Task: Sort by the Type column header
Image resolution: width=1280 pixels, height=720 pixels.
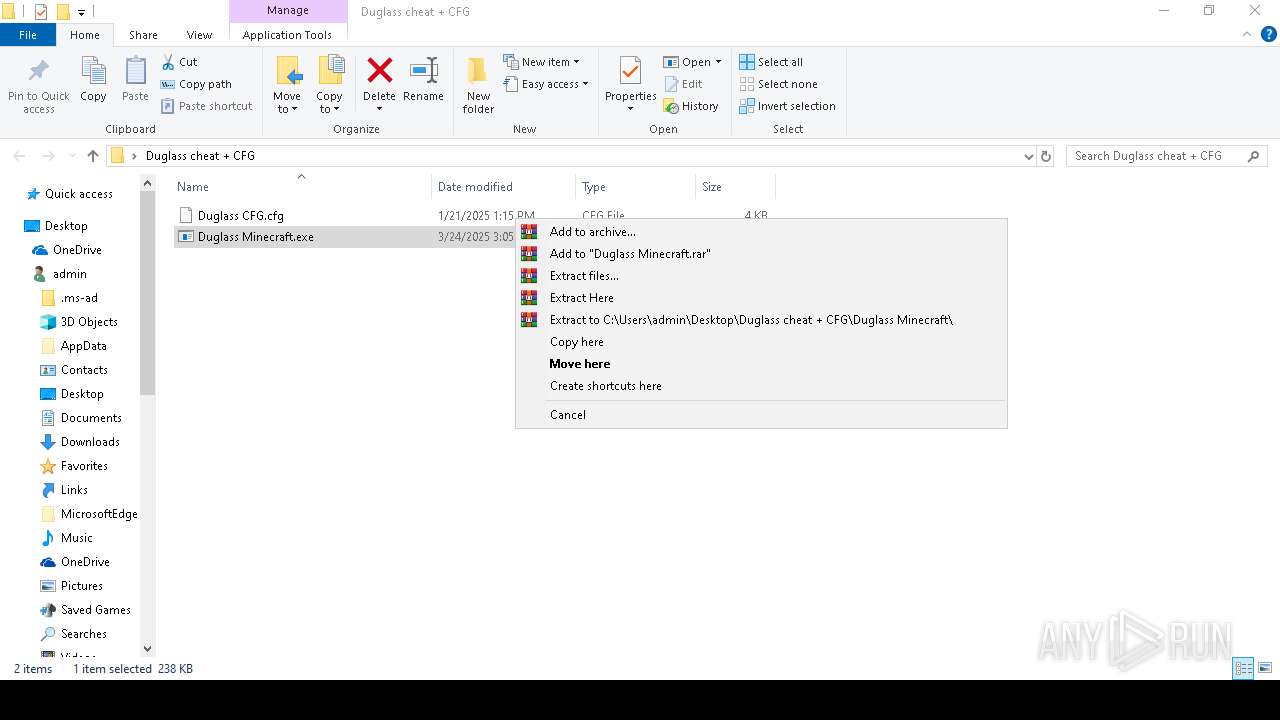Action: point(636,187)
